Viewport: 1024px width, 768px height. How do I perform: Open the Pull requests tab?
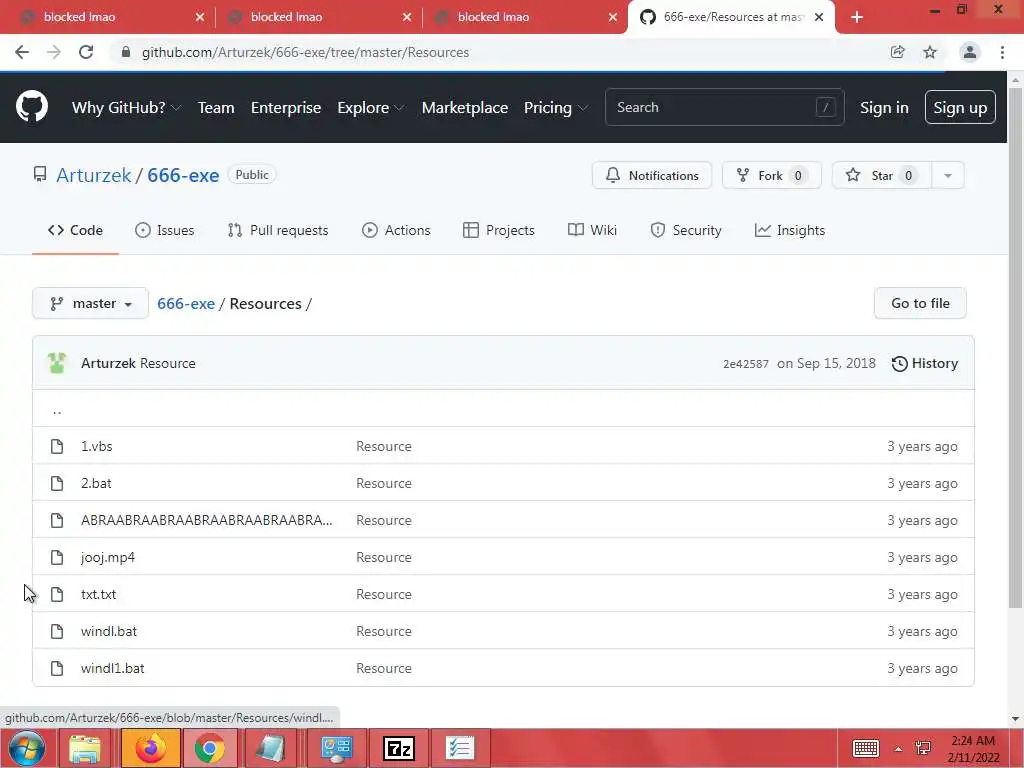278,230
